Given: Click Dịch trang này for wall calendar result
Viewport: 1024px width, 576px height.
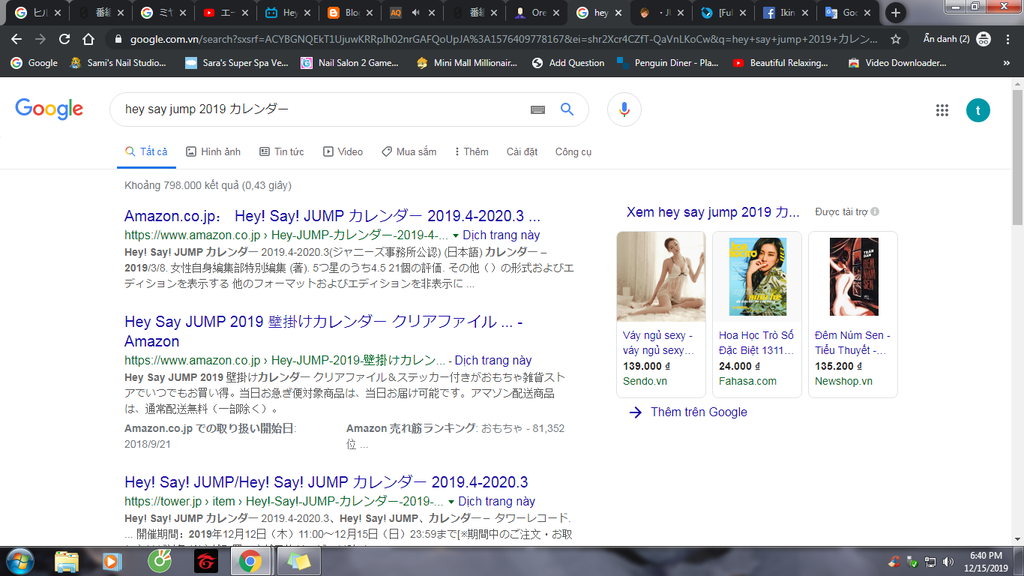Looking at the screenshot, I should [x=493, y=360].
